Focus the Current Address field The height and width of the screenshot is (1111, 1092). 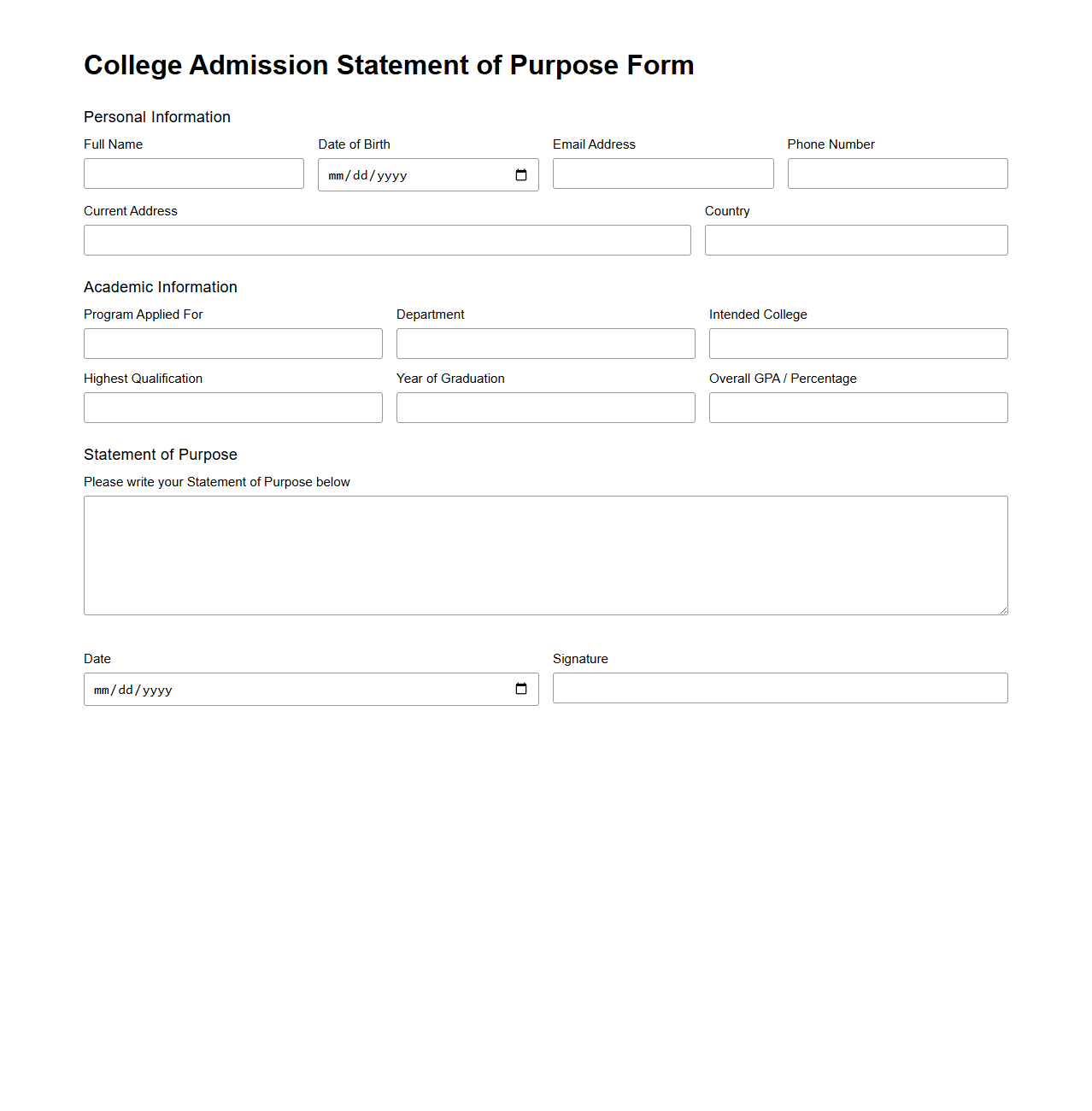(x=386, y=240)
